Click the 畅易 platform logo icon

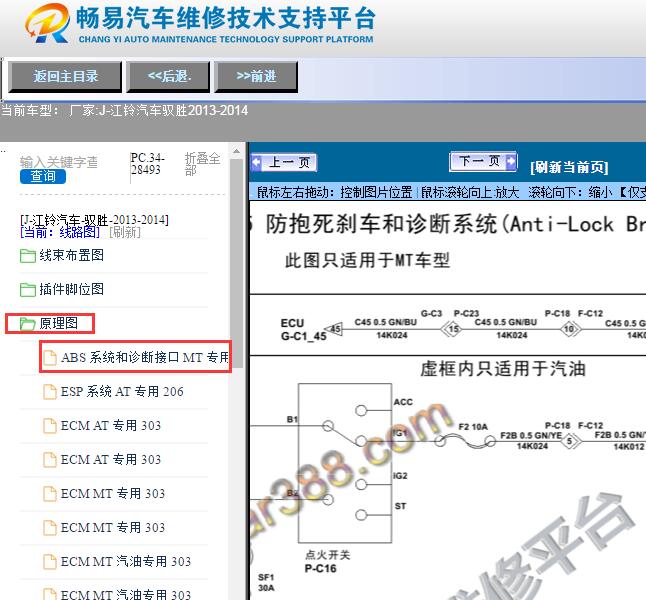point(47,23)
